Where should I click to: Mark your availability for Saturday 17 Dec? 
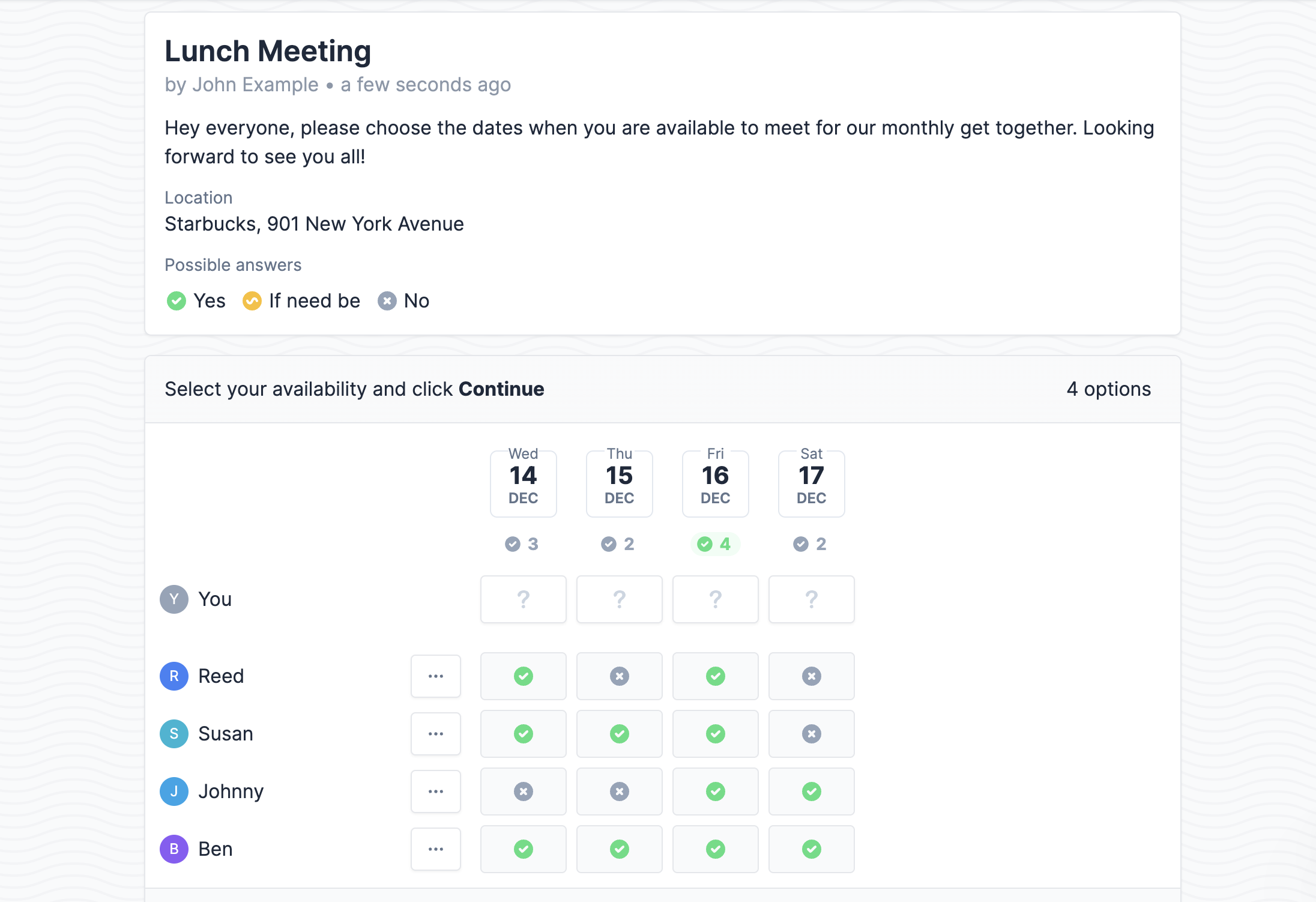click(811, 599)
